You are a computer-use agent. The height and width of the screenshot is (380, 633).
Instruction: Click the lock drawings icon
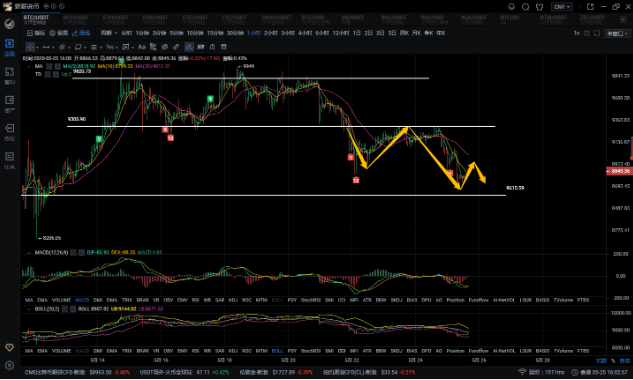click(212, 47)
